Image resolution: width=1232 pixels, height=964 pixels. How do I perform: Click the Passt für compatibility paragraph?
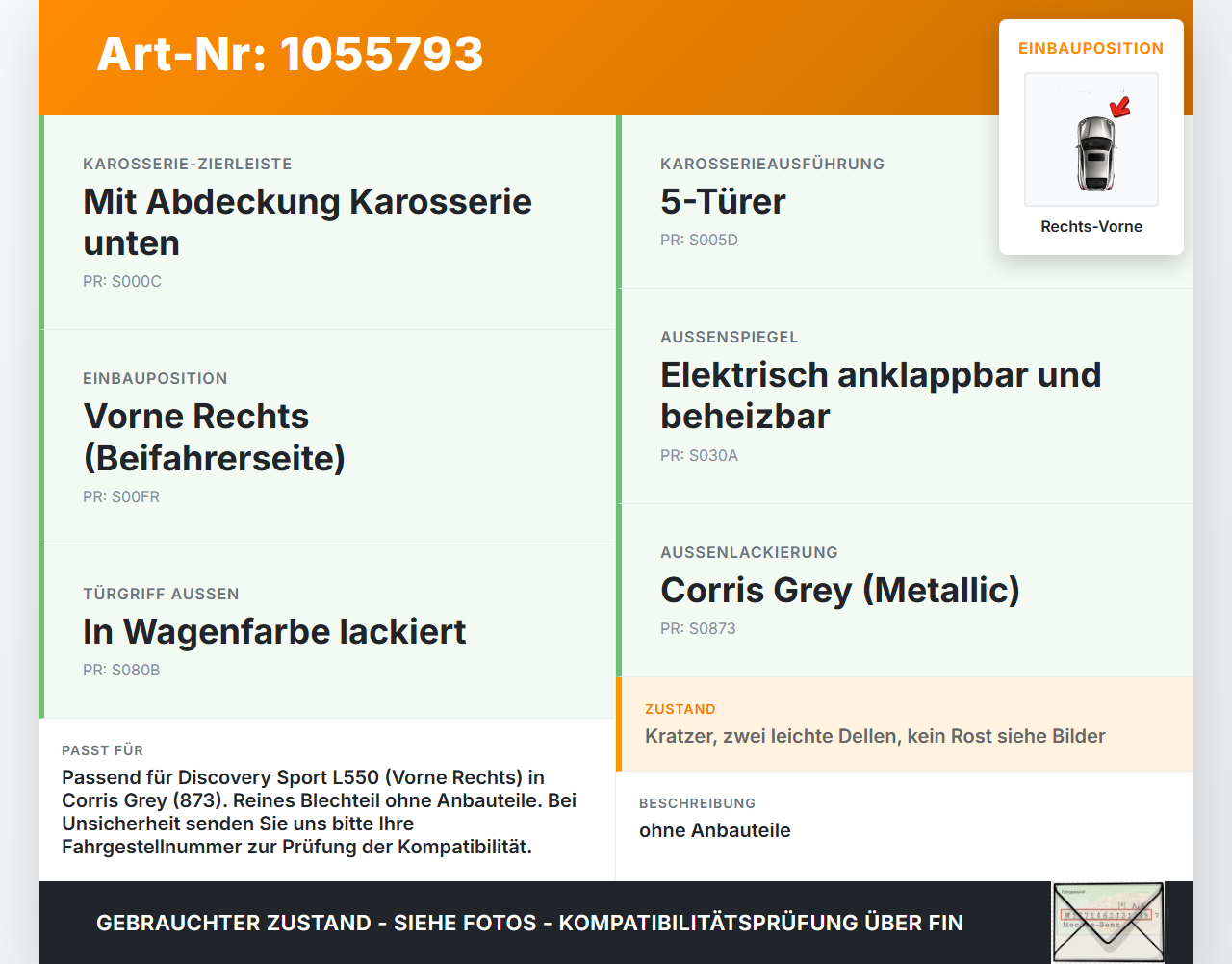point(320,812)
